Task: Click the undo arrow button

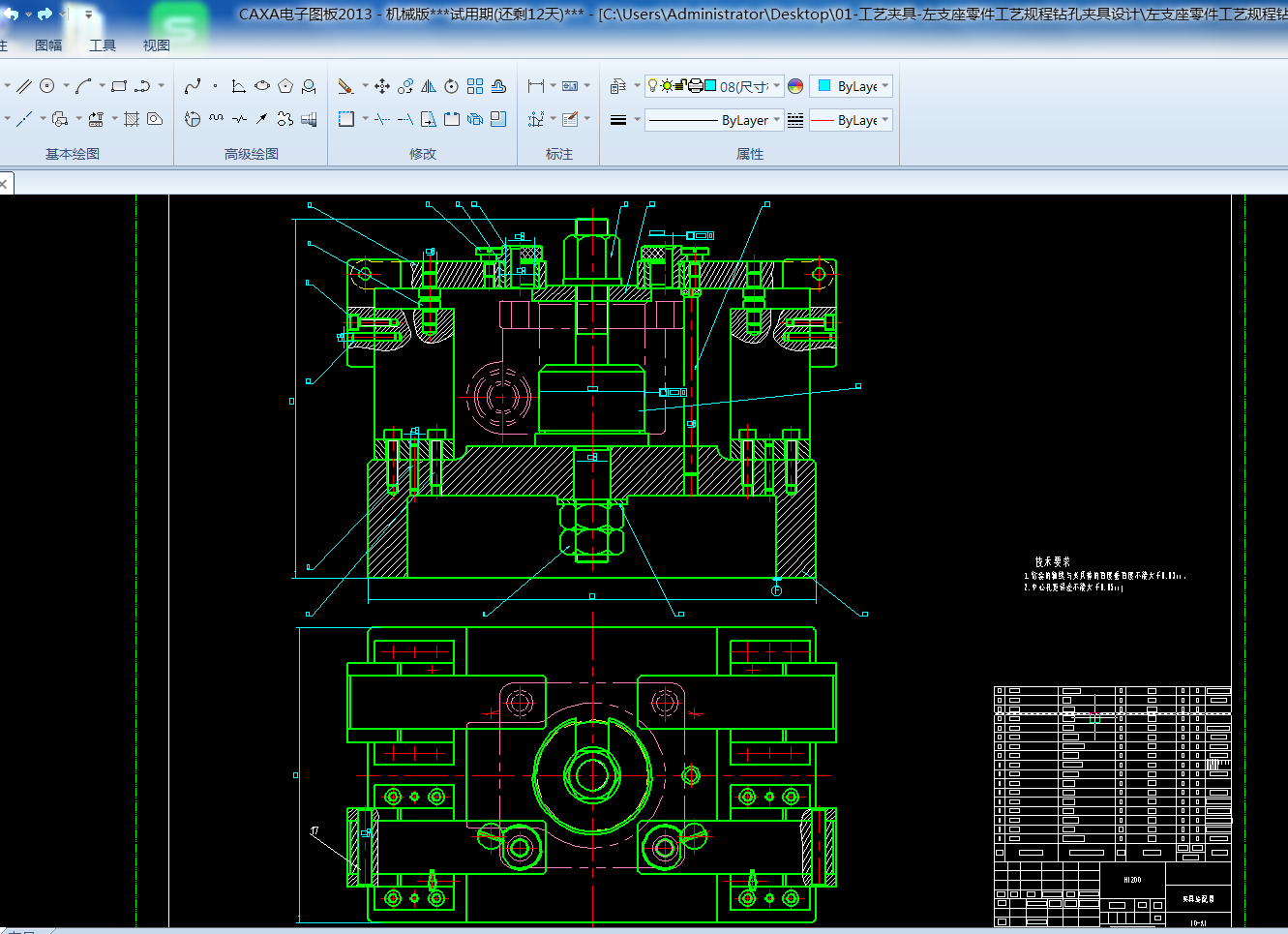Action: 11,15
